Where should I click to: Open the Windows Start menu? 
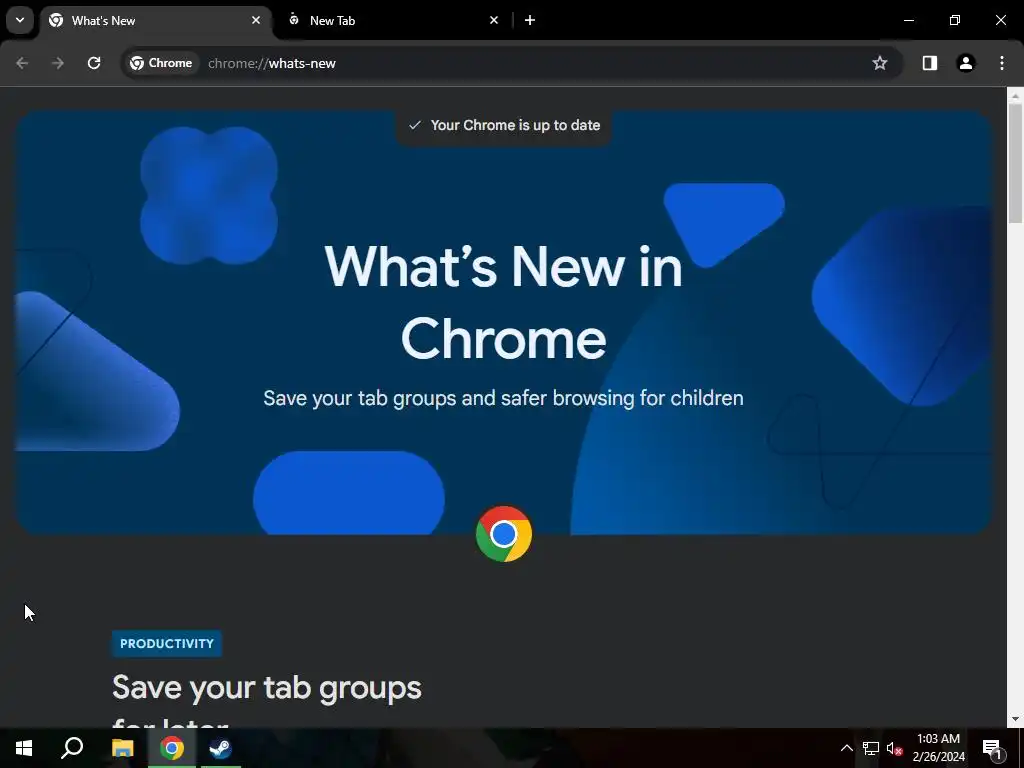(x=24, y=748)
